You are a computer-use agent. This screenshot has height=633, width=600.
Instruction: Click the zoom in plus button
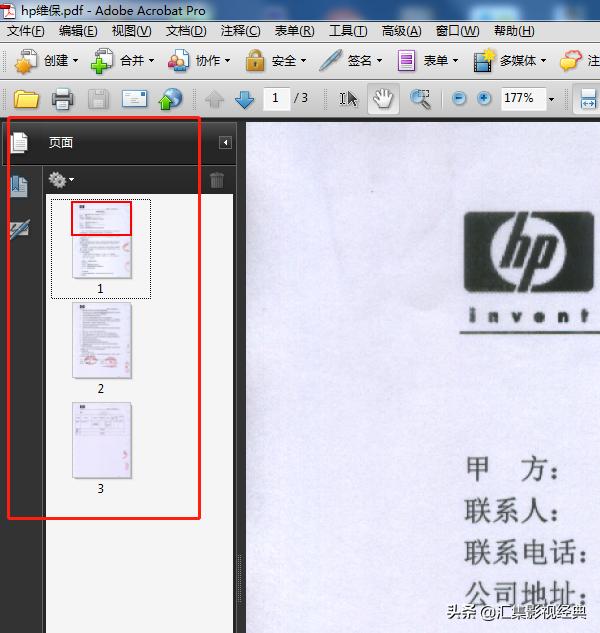(x=484, y=99)
